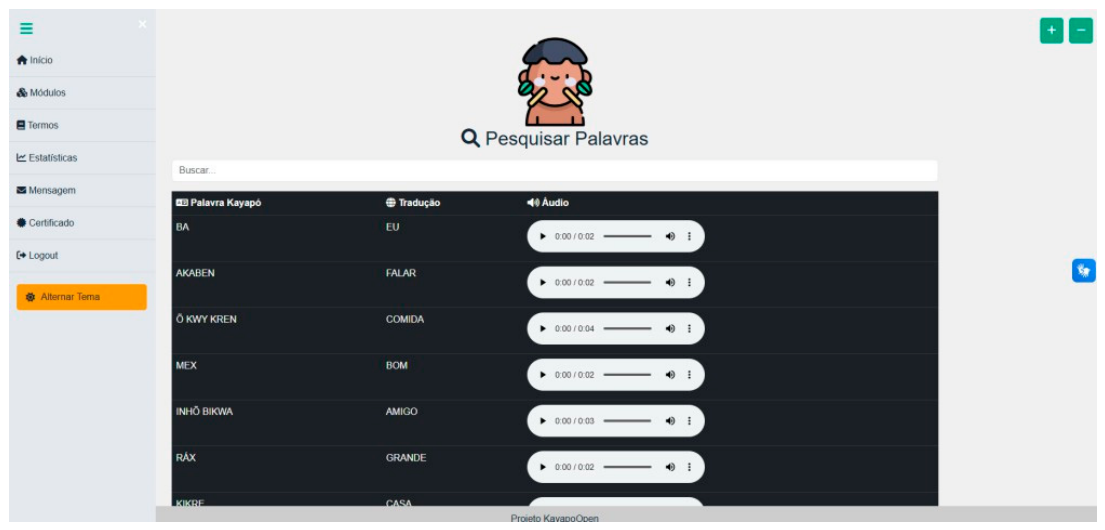Viewport: 1105px width, 530px height.
Task: Open the Início menu item
Action: coord(35,61)
